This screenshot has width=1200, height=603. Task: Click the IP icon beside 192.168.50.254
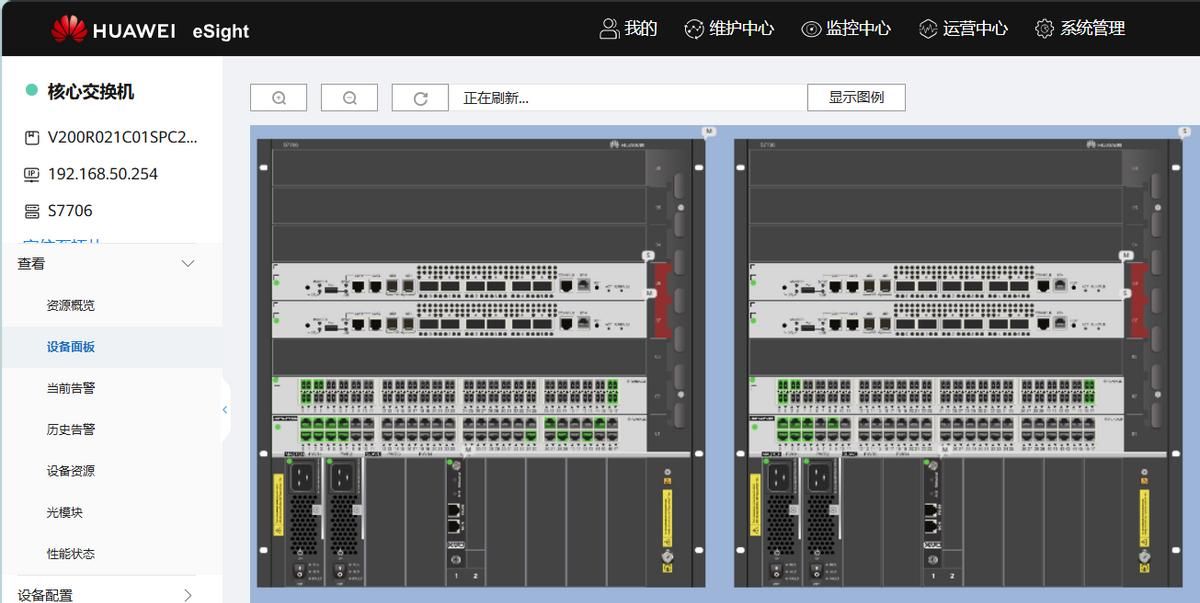[x=31, y=174]
